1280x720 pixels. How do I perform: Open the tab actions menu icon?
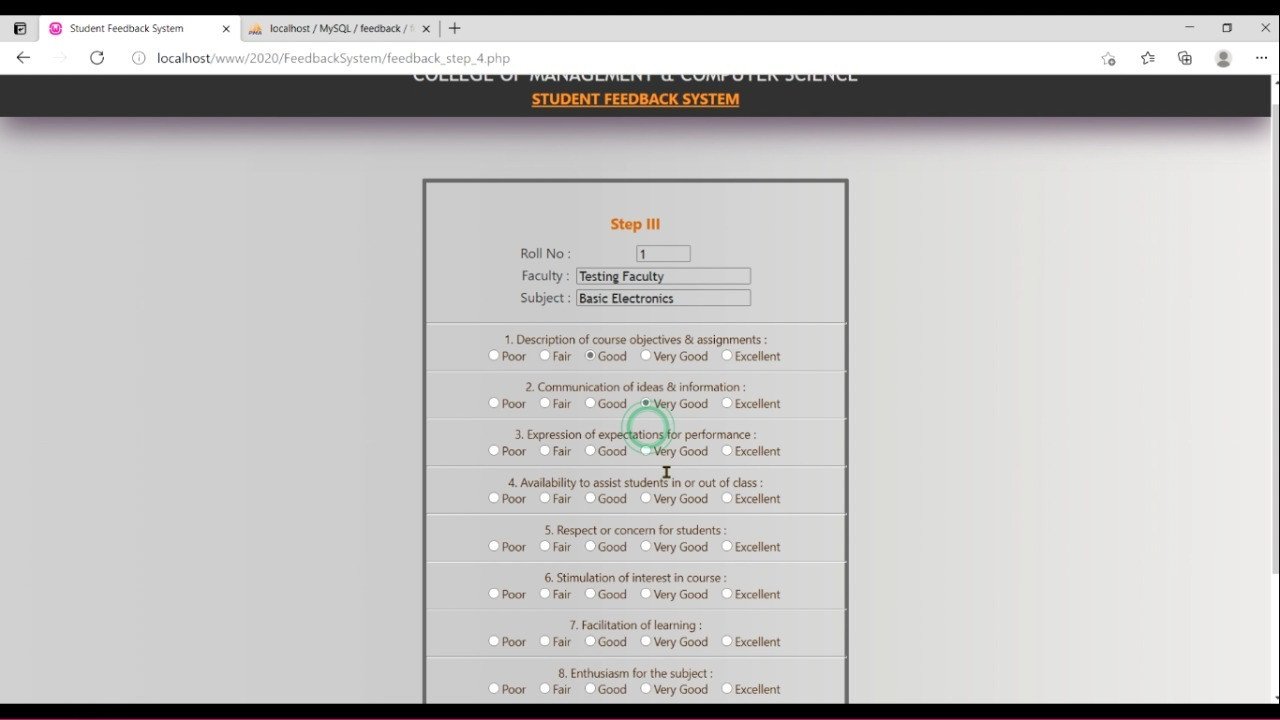coord(20,28)
